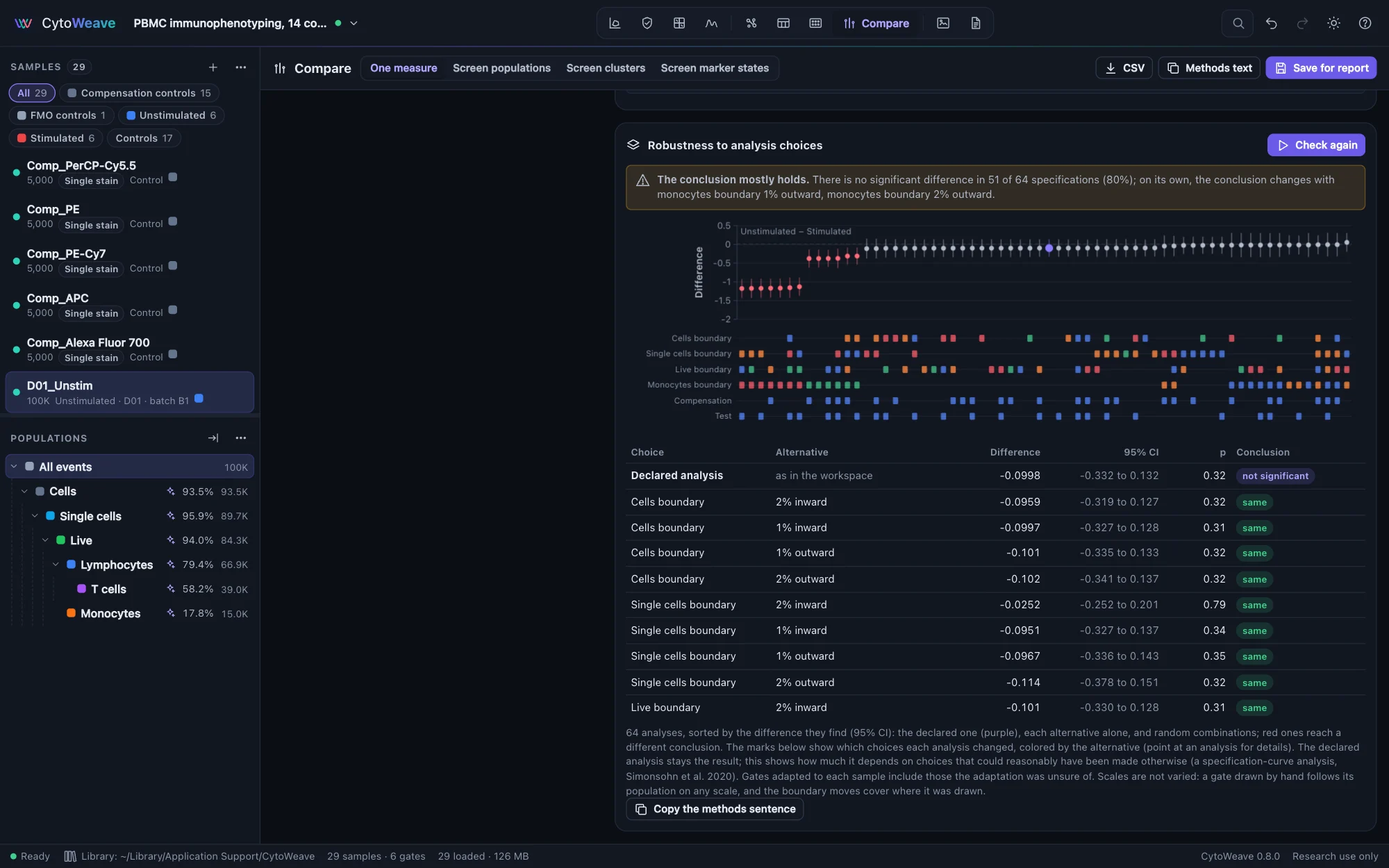This screenshot has height=868, width=1389.
Task: Collapse the Live population node
Action: click(45, 540)
